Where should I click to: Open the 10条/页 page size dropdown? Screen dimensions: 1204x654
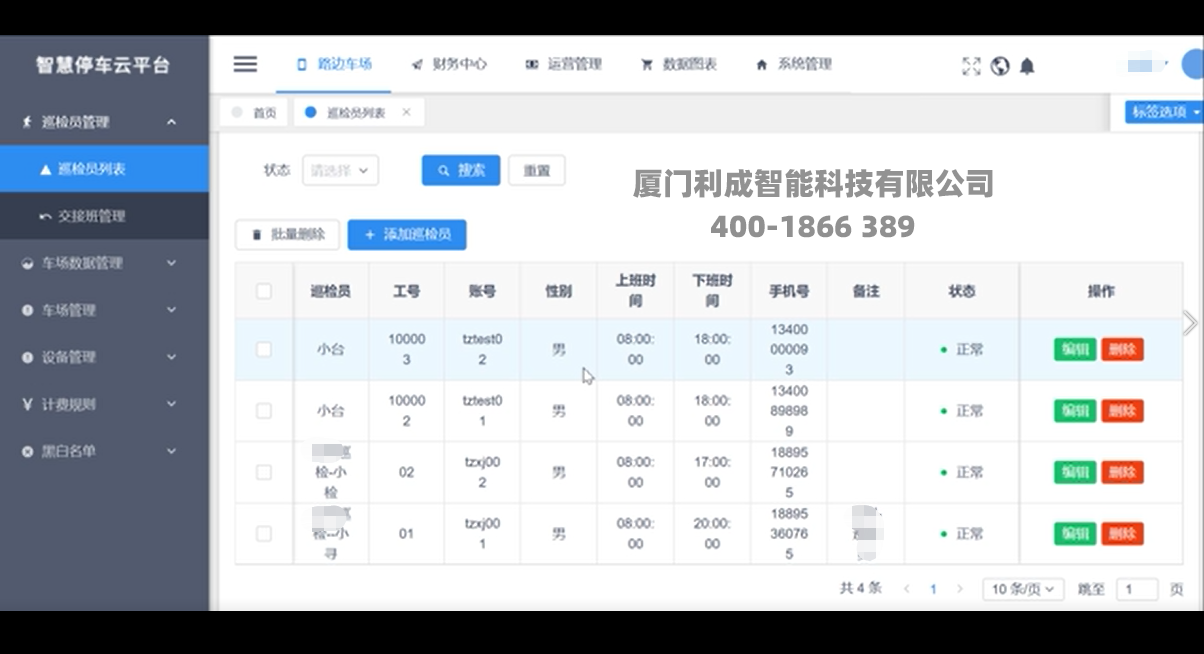click(x=1023, y=589)
